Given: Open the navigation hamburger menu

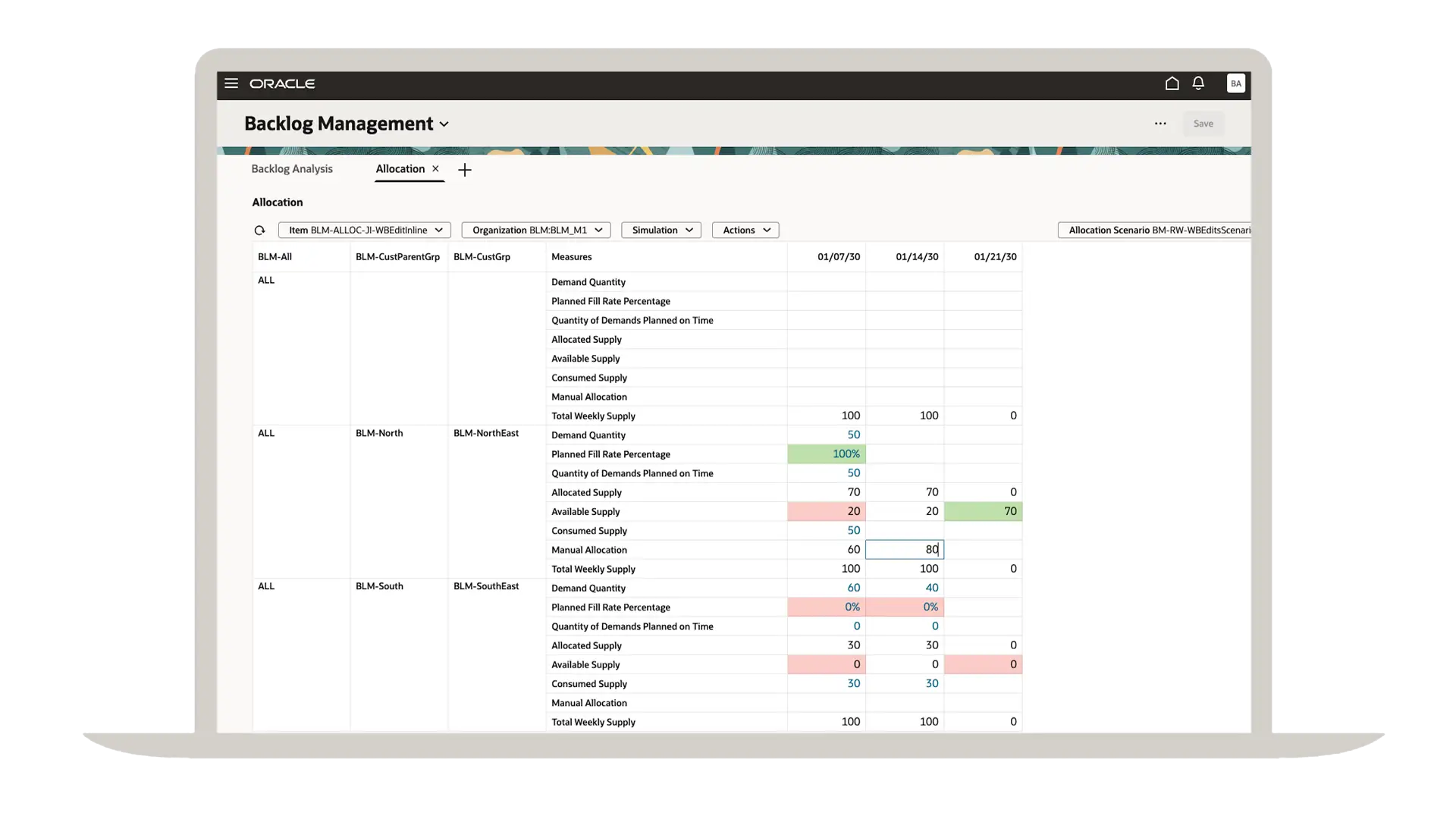Looking at the screenshot, I should click(x=231, y=83).
